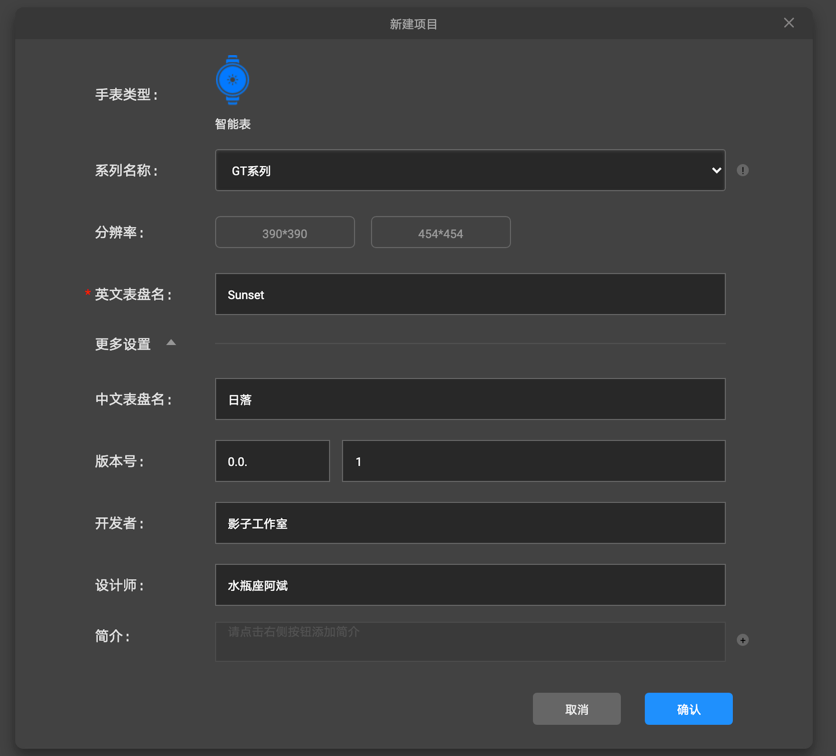This screenshot has height=756, width=836.
Task: Click the Chinese dial name field 日落
Action: pyautogui.click(x=470, y=399)
